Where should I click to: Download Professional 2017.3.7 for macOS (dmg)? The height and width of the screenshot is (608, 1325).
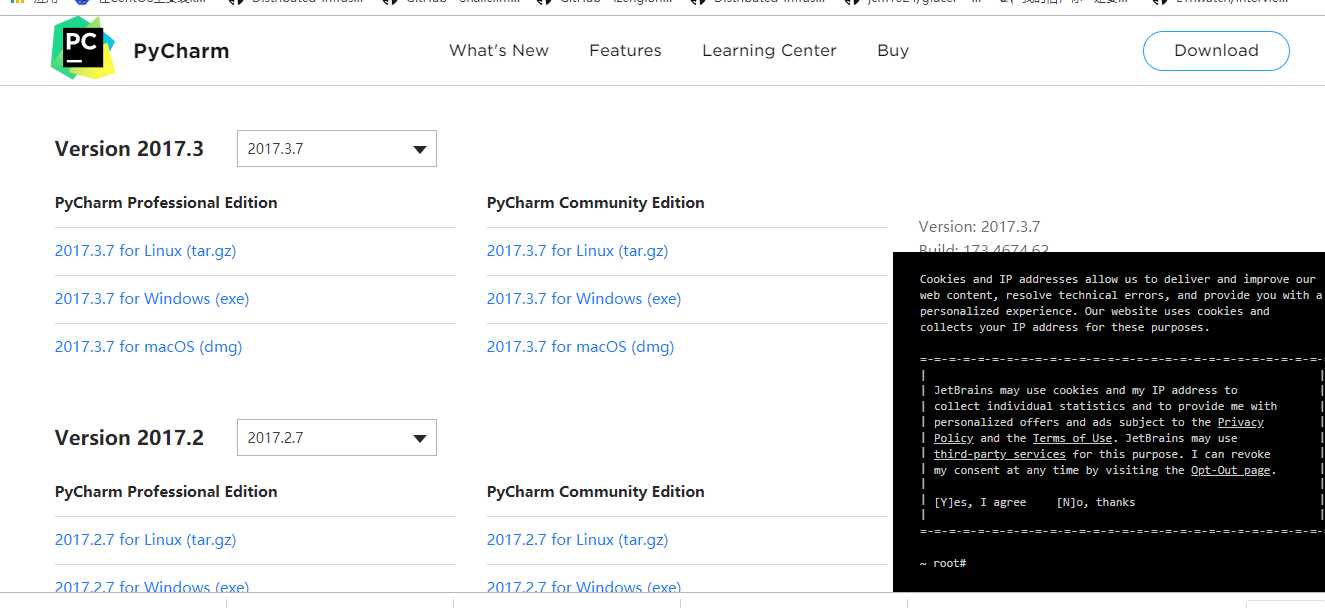point(148,347)
